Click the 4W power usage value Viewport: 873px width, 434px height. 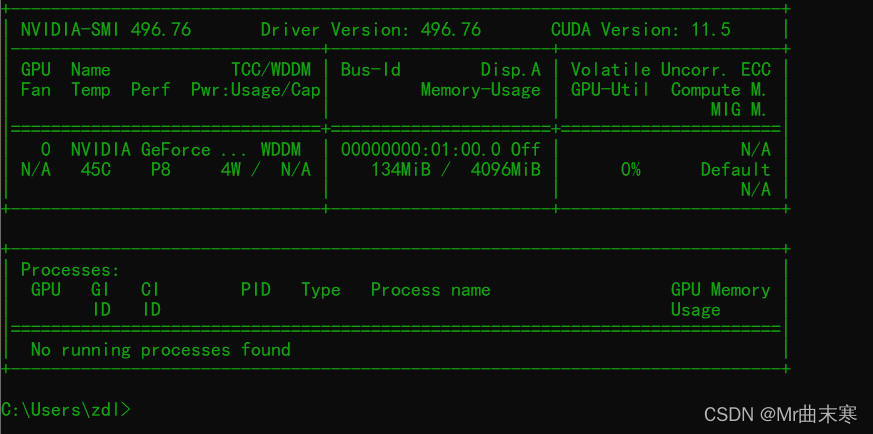point(230,170)
